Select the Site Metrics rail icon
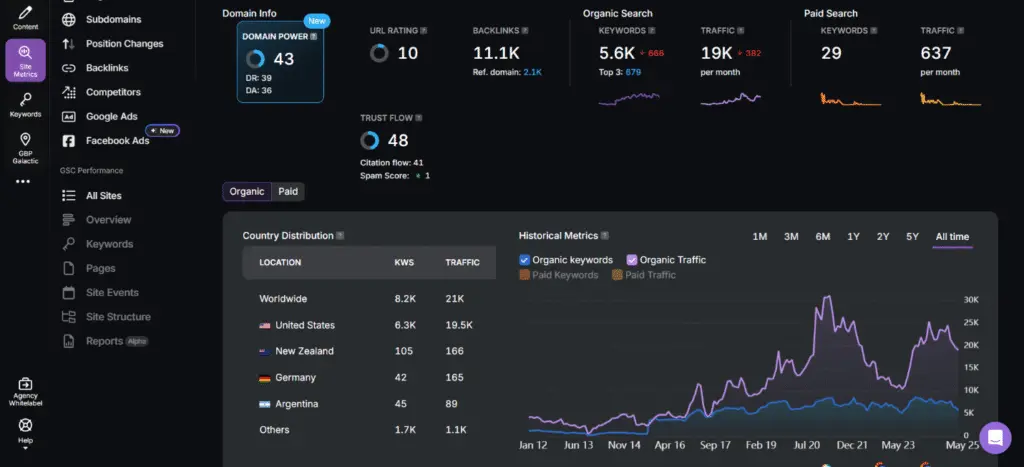 25,60
